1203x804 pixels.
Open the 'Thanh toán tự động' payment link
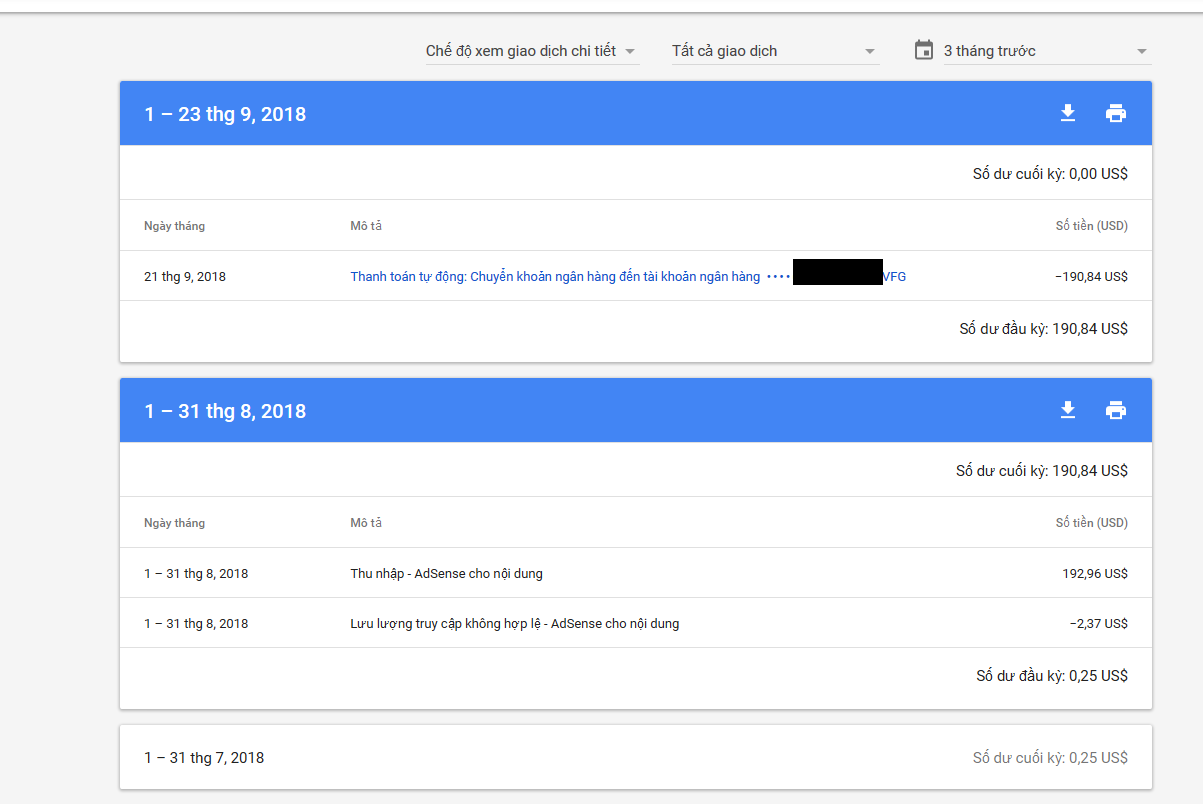coord(555,277)
